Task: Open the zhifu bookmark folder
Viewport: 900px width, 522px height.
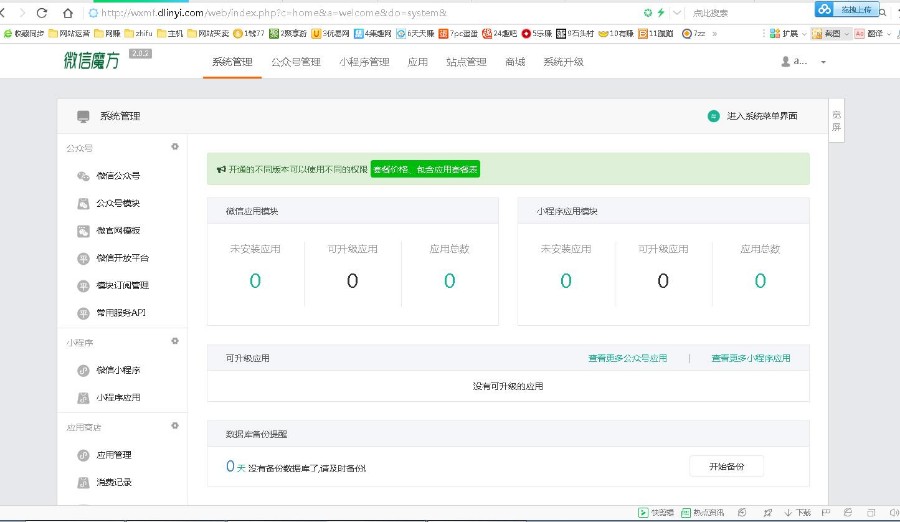Action: click(138, 33)
